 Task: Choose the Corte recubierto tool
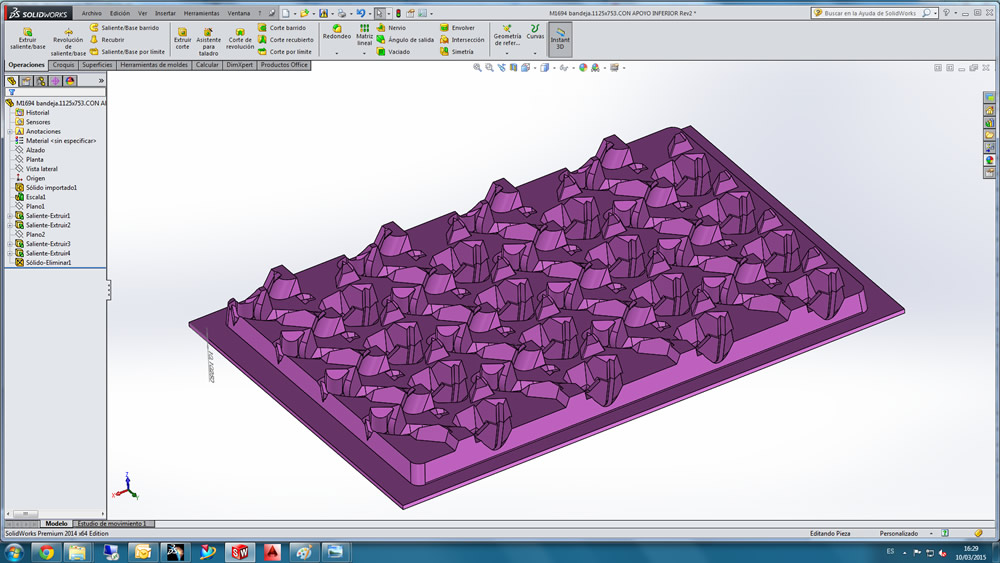click(285, 40)
